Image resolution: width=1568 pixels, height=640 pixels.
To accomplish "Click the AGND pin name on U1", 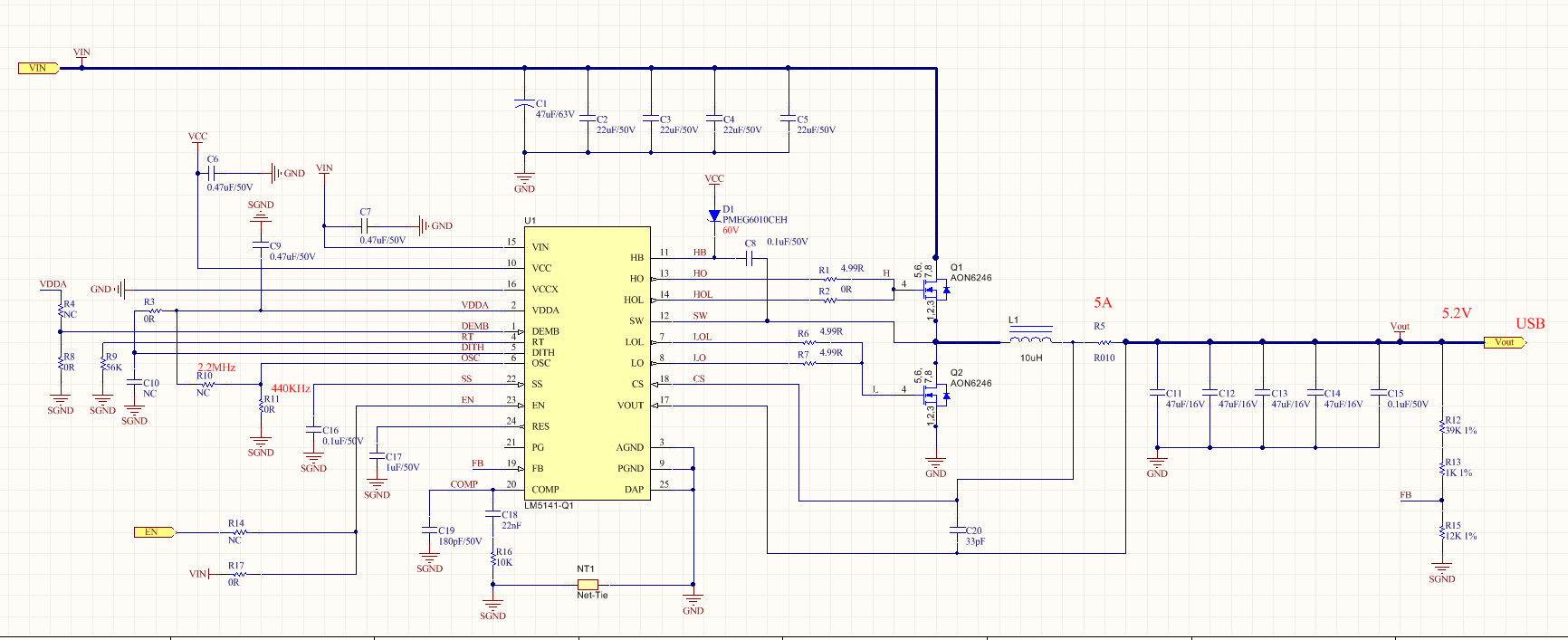I will click(x=630, y=448).
